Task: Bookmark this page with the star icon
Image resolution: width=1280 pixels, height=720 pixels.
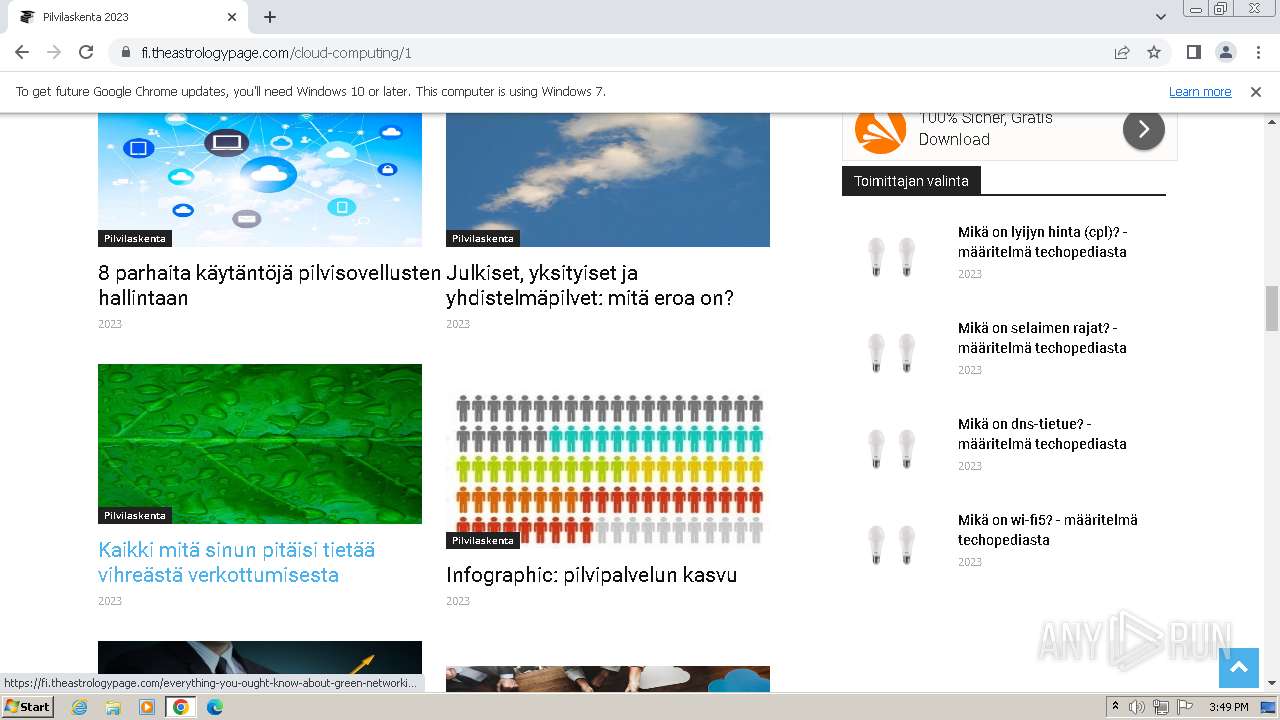Action: (x=1154, y=53)
